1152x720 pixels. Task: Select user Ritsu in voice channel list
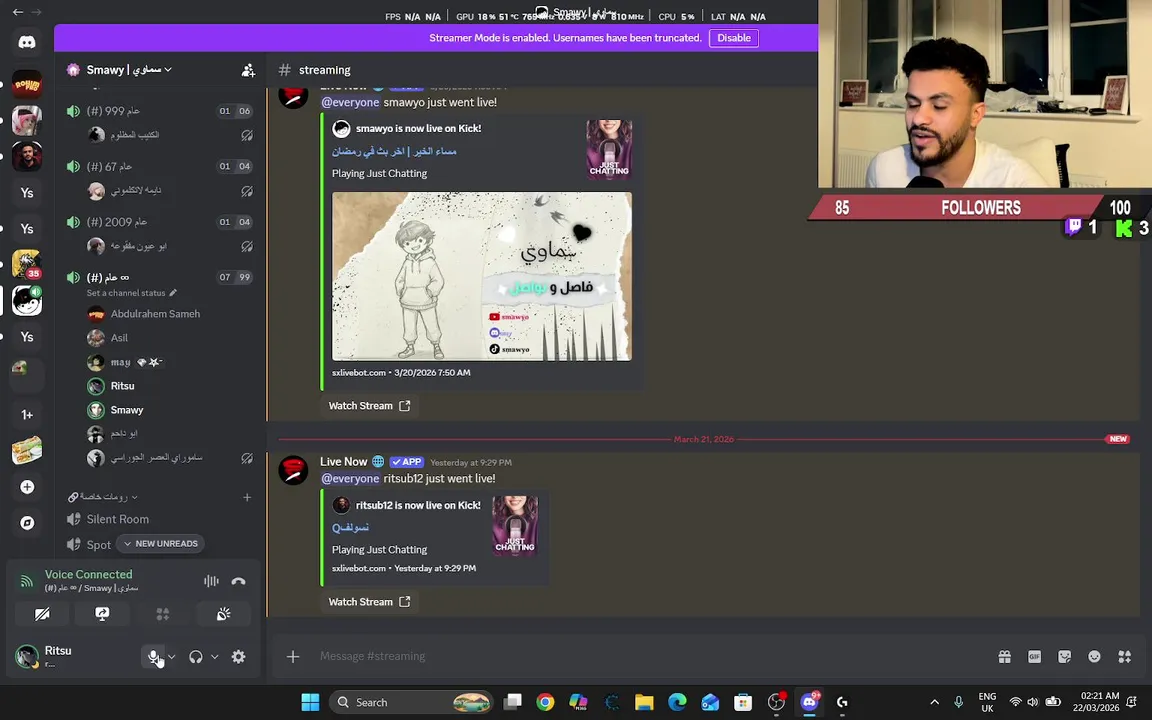[122, 386]
